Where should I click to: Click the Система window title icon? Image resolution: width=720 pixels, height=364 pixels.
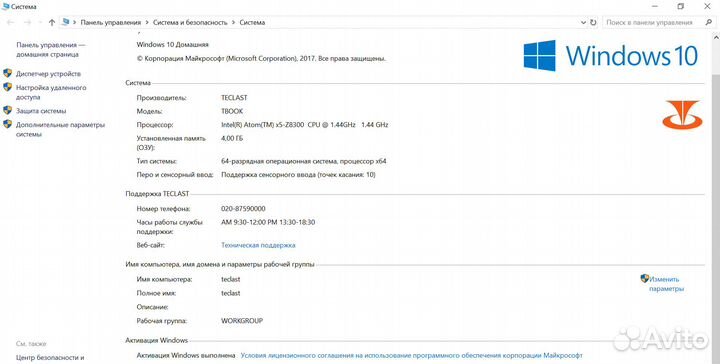[x=6, y=6]
